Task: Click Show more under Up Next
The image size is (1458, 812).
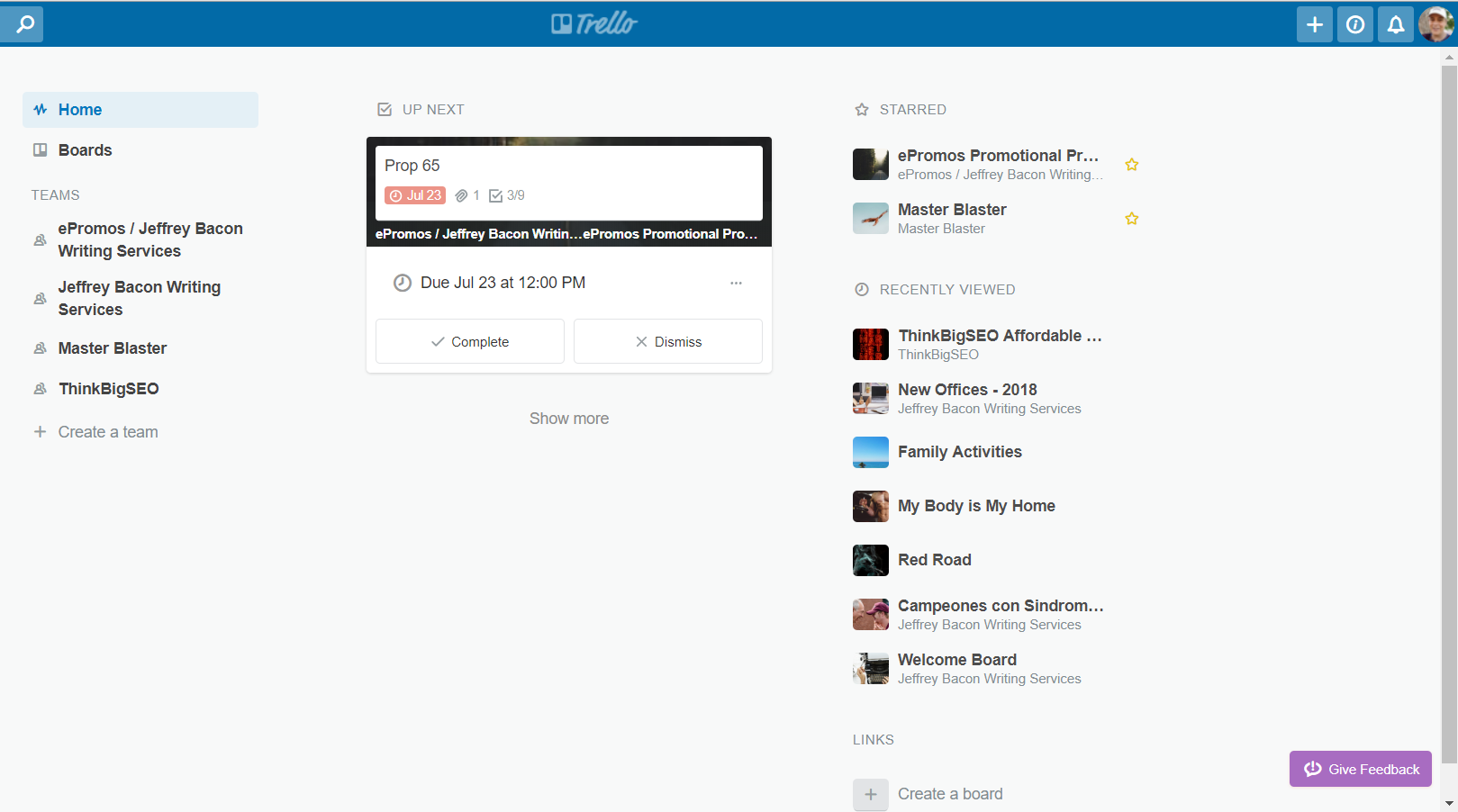Action: tap(569, 419)
